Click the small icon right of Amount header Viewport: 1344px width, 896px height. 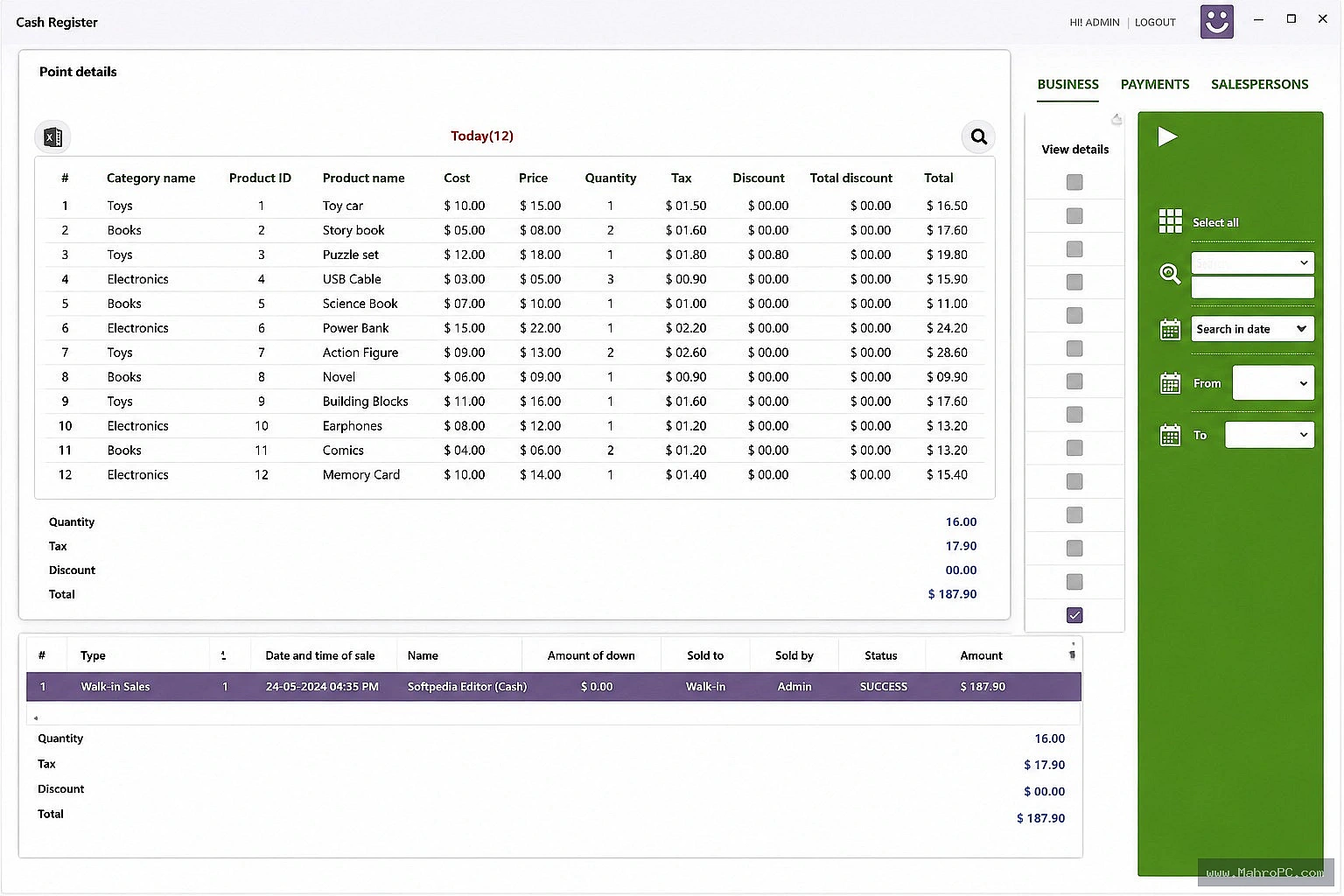point(1072,654)
